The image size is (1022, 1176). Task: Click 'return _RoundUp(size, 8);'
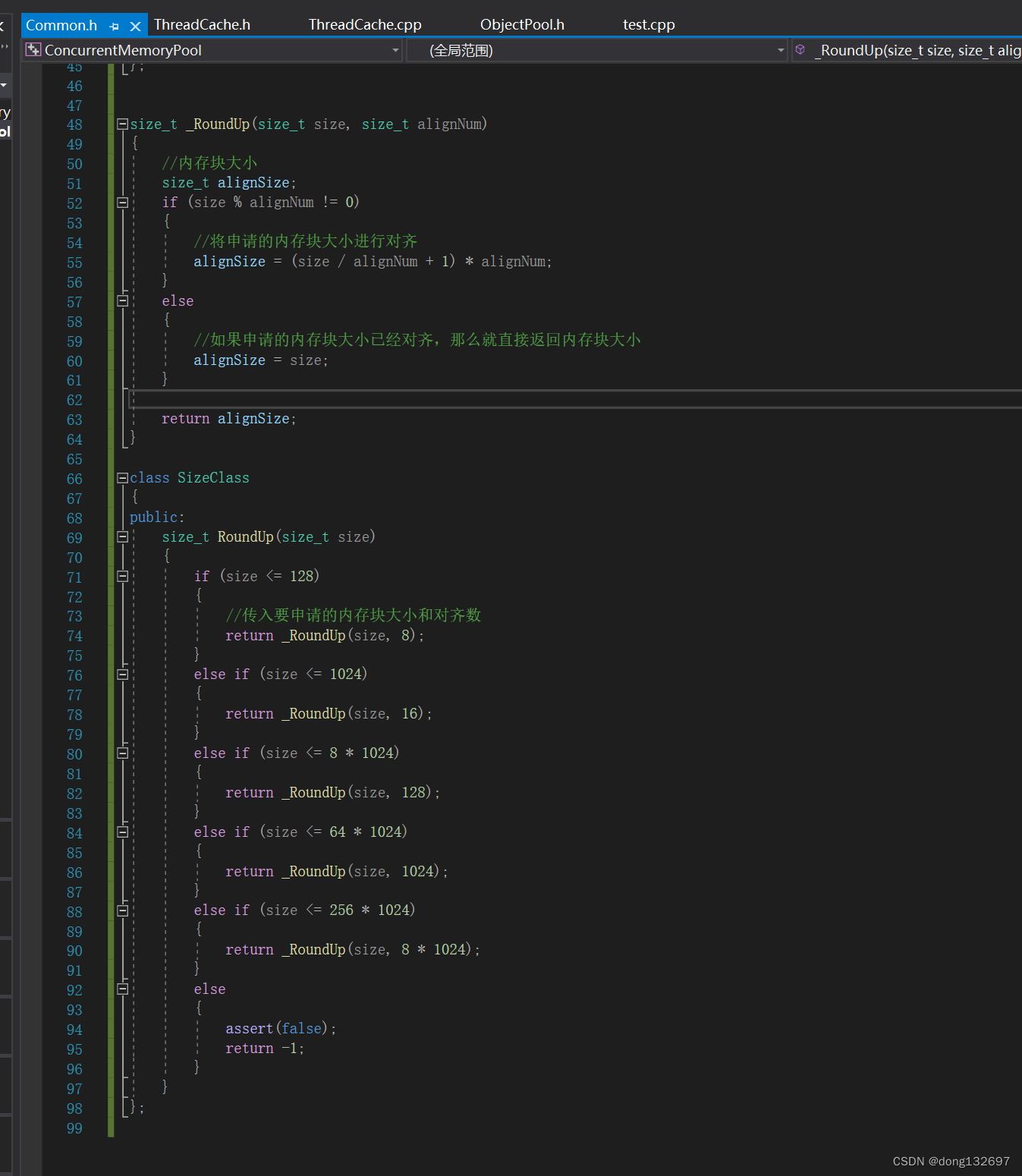click(x=325, y=636)
